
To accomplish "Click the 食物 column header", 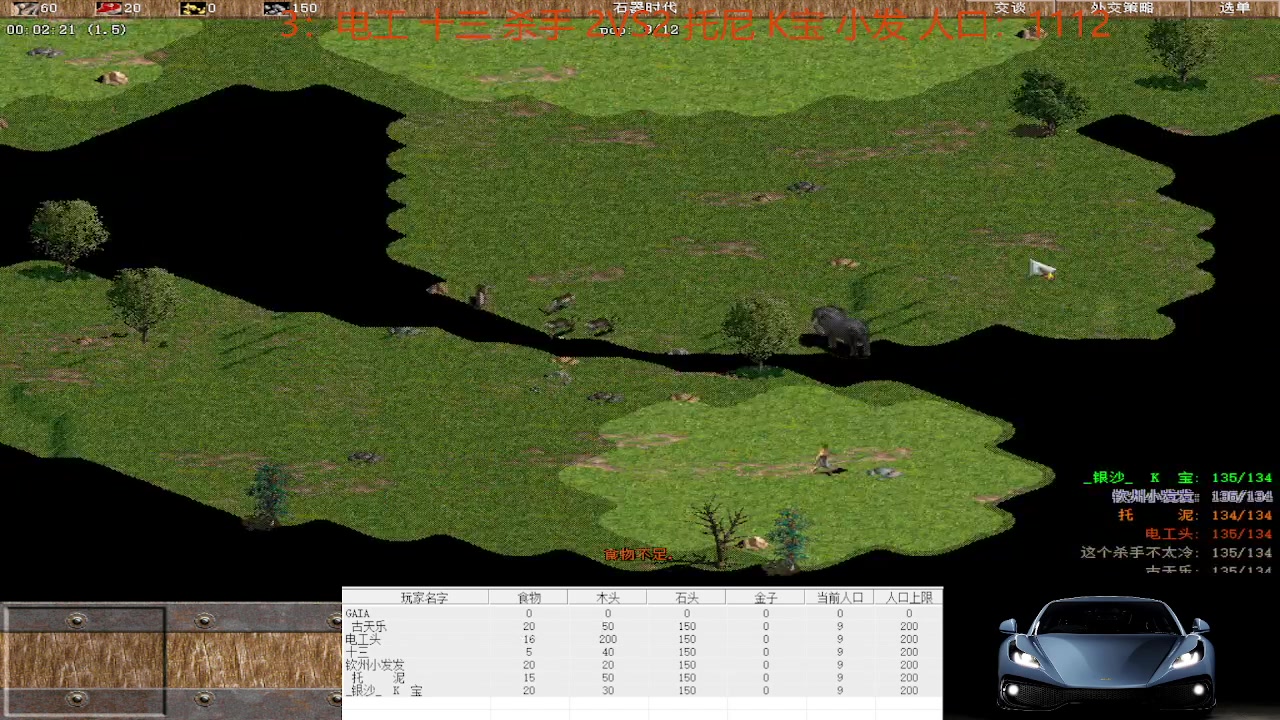I will click(x=528, y=597).
